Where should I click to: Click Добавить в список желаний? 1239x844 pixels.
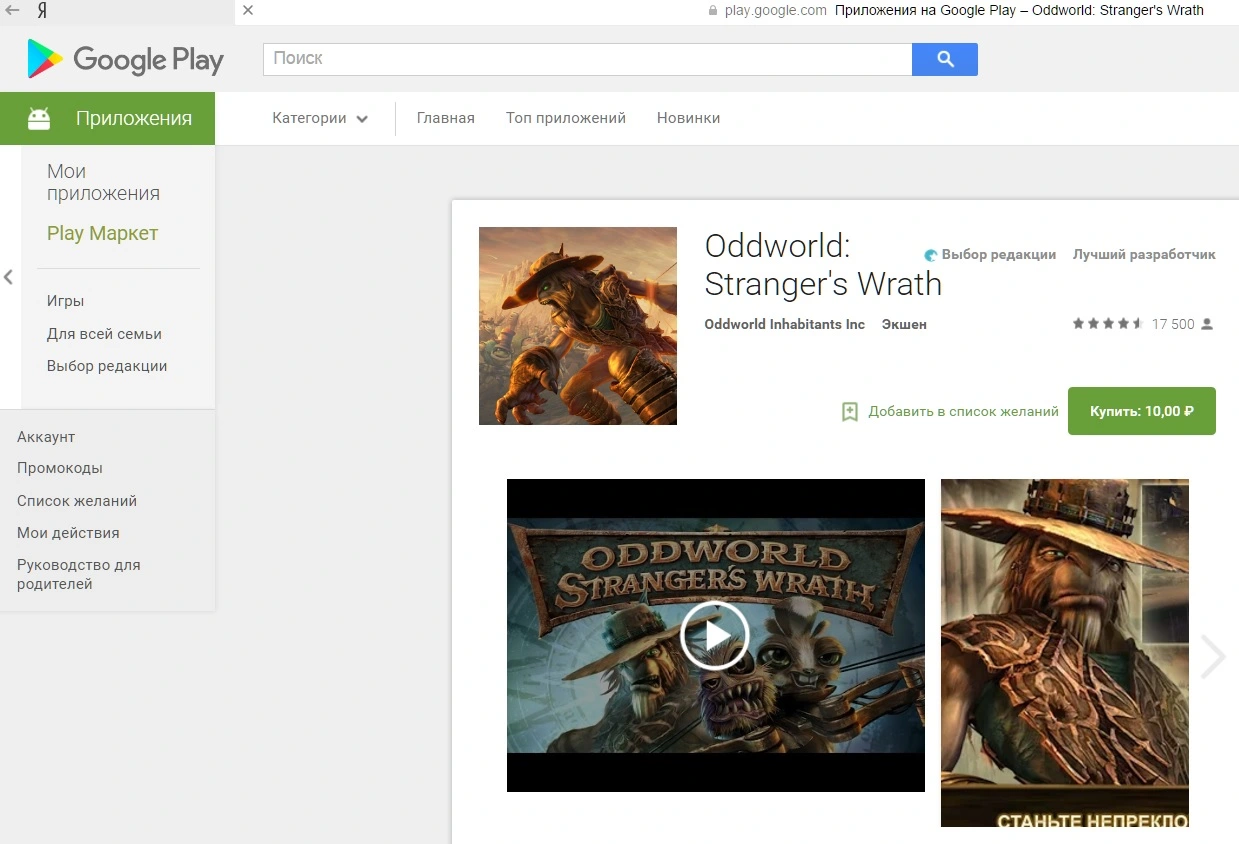(963, 411)
